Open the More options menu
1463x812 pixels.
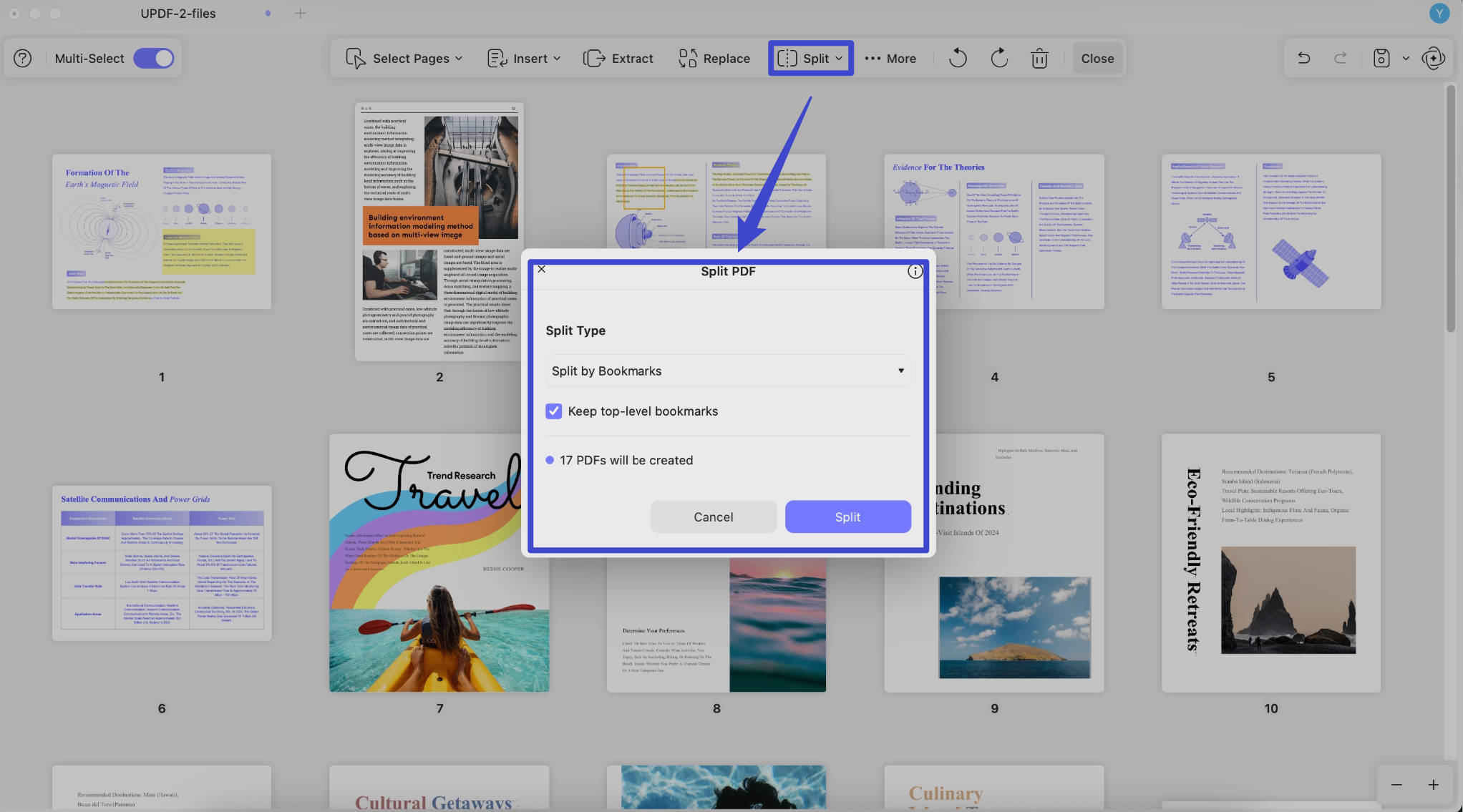point(890,59)
